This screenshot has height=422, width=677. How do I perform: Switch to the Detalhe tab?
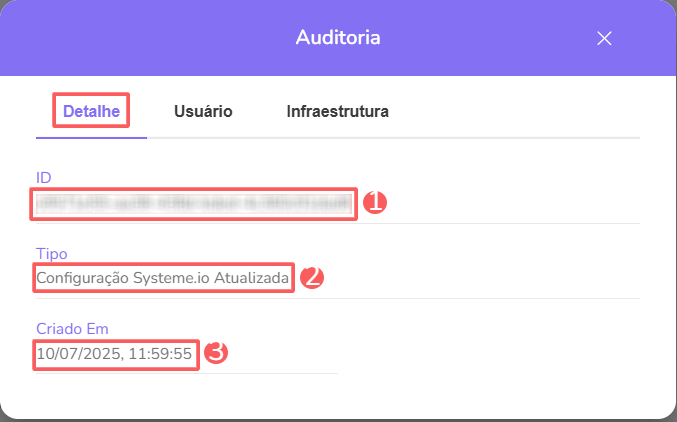pyautogui.click(x=92, y=111)
